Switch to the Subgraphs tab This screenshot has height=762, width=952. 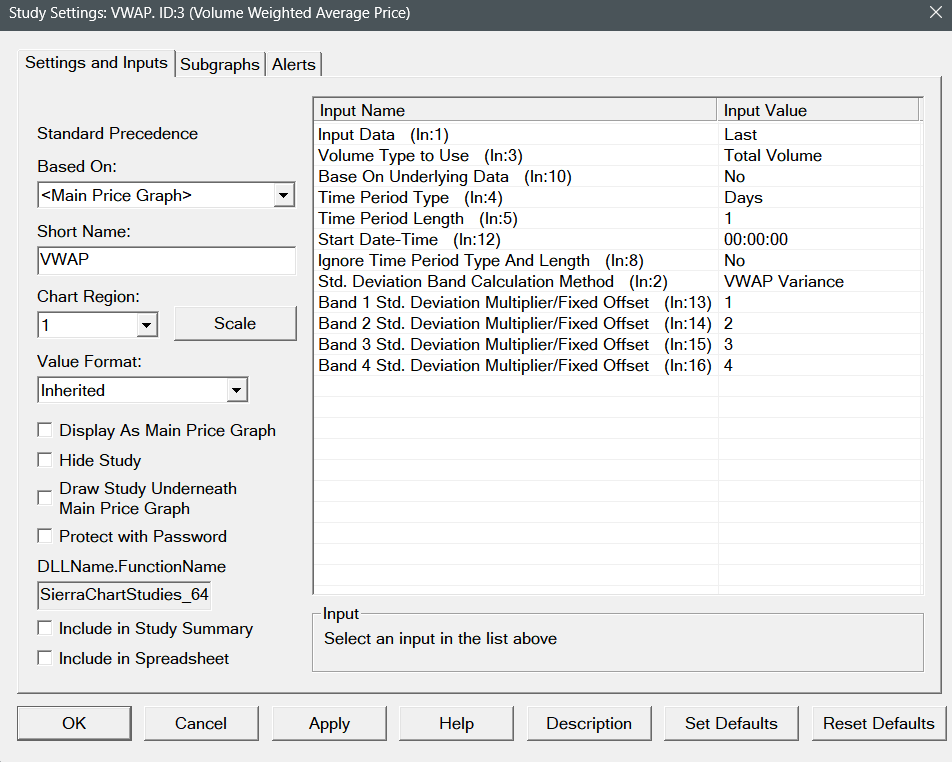220,64
